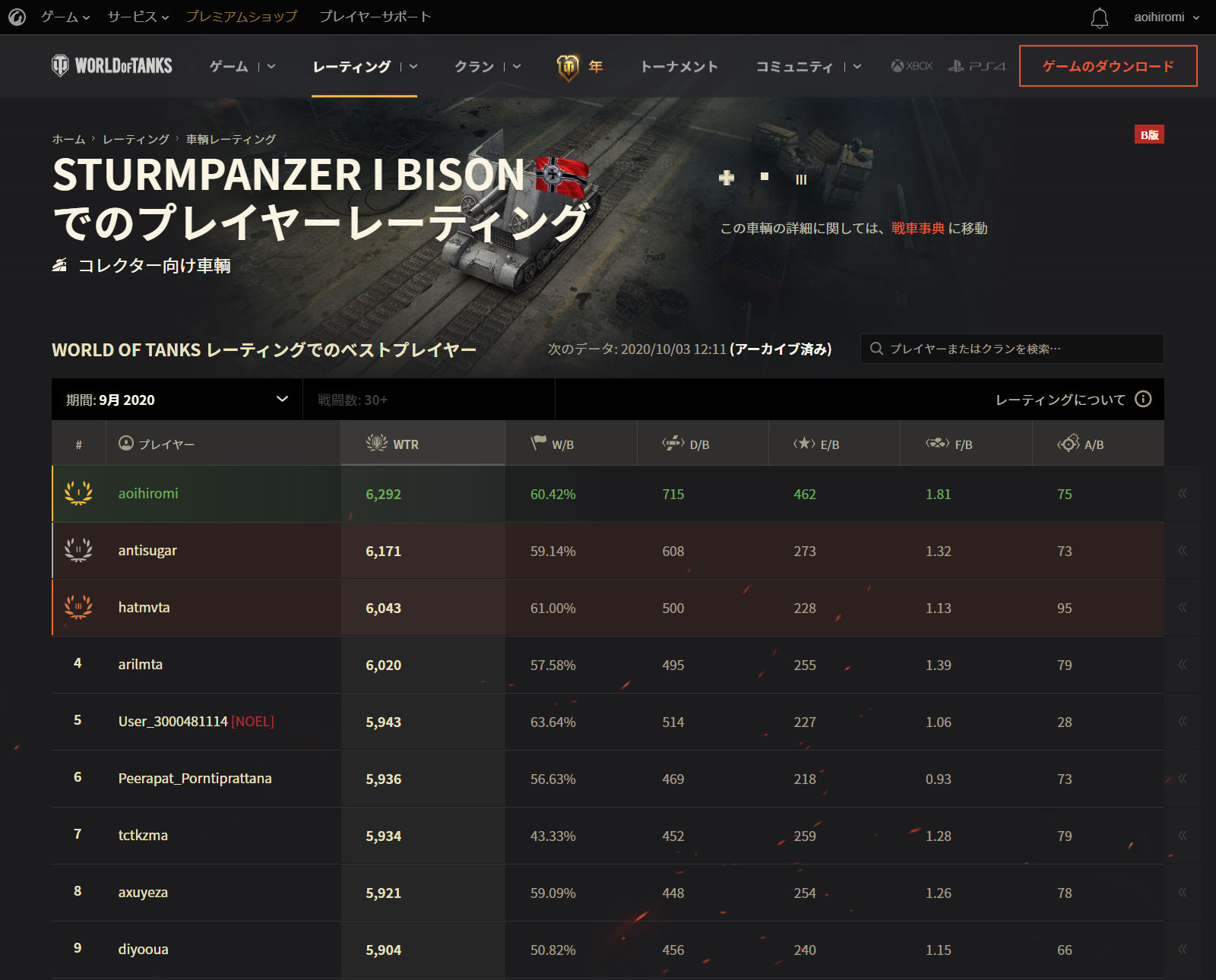Click the player column header icon
Viewport: 1216px width, 980px height.
pyautogui.click(x=126, y=444)
